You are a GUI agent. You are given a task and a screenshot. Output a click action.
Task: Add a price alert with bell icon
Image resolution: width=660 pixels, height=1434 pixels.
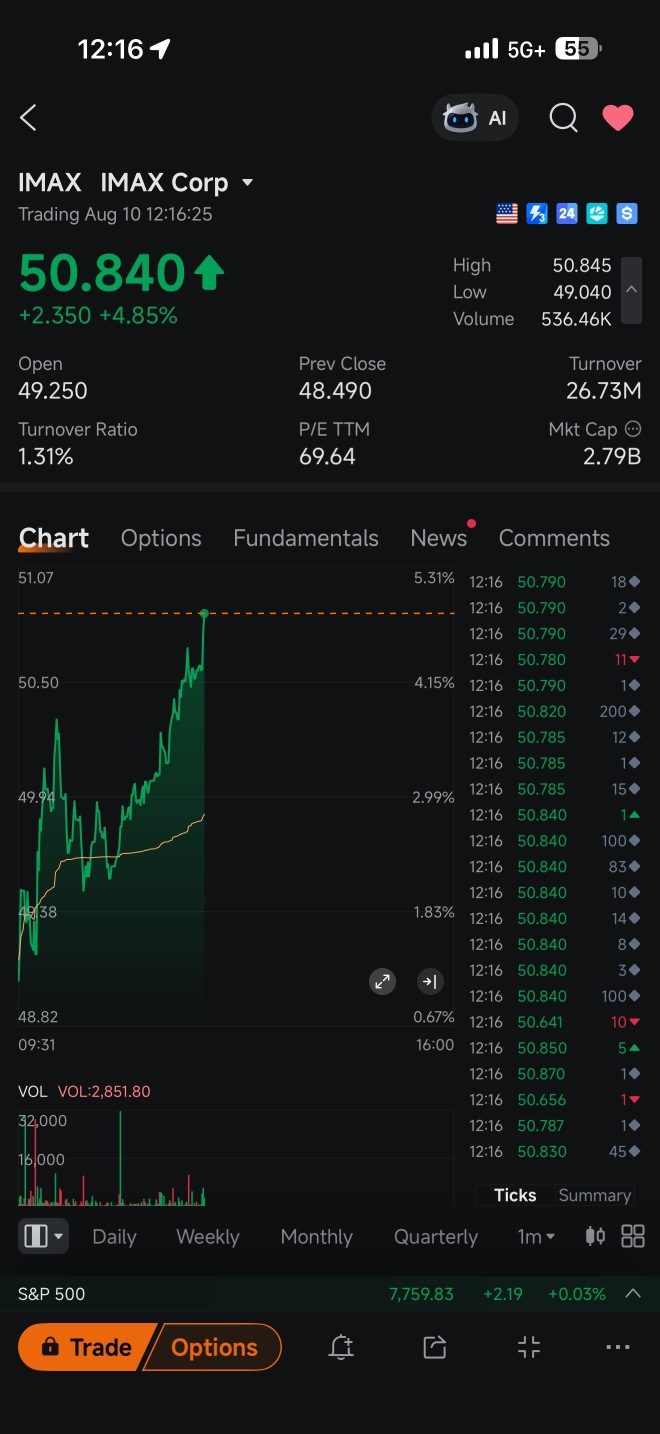tap(341, 1348)
